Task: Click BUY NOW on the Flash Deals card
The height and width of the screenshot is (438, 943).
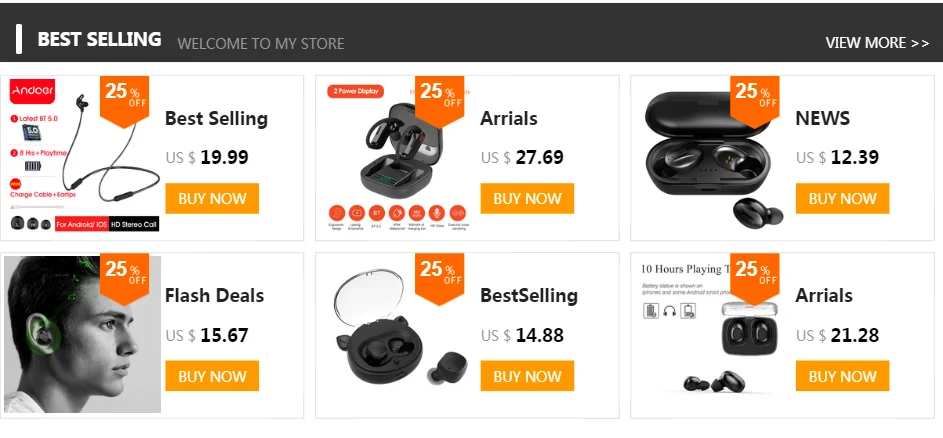Action: tap(212, 376)
